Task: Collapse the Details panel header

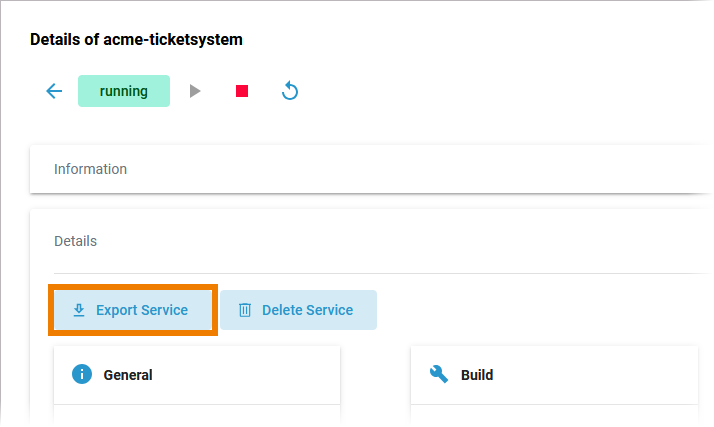Action: pyautogui.click(x=370, y=241)
